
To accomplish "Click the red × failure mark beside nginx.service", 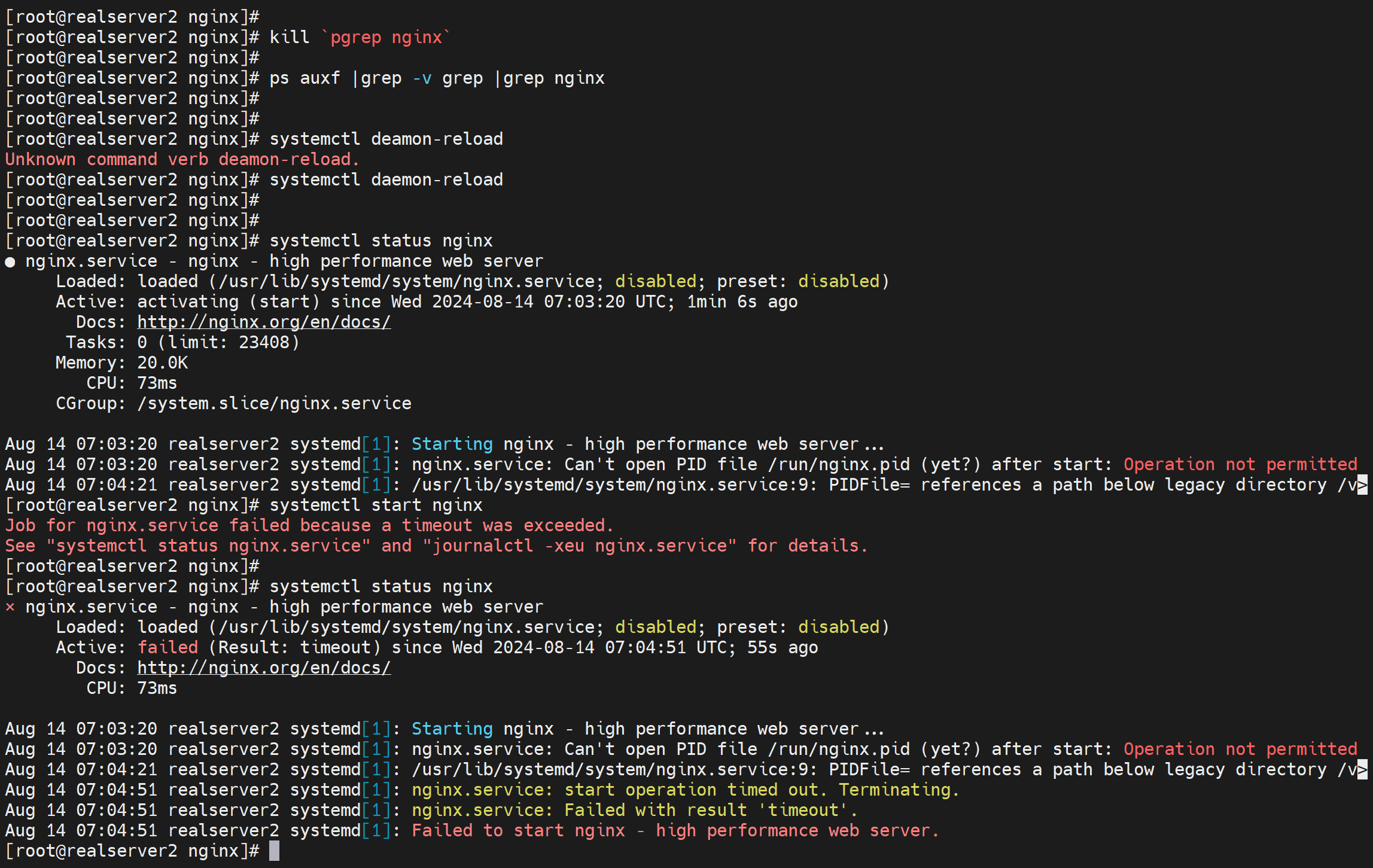I will click(10, 607).
